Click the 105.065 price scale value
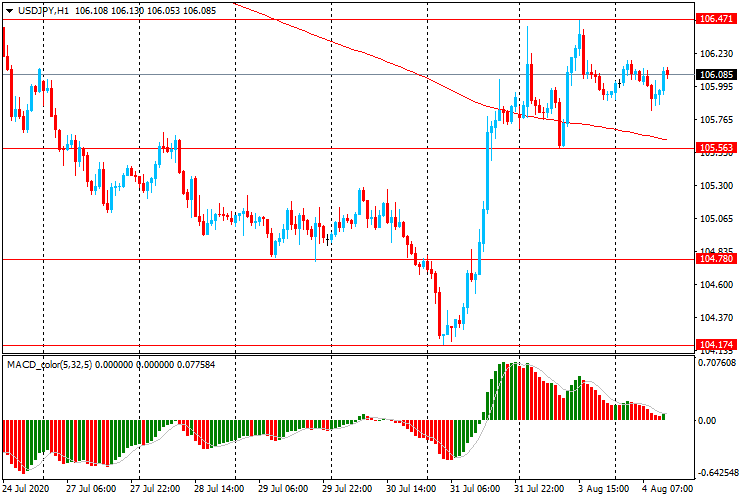This screenshot has height=500, width=740. coord(716,219)
